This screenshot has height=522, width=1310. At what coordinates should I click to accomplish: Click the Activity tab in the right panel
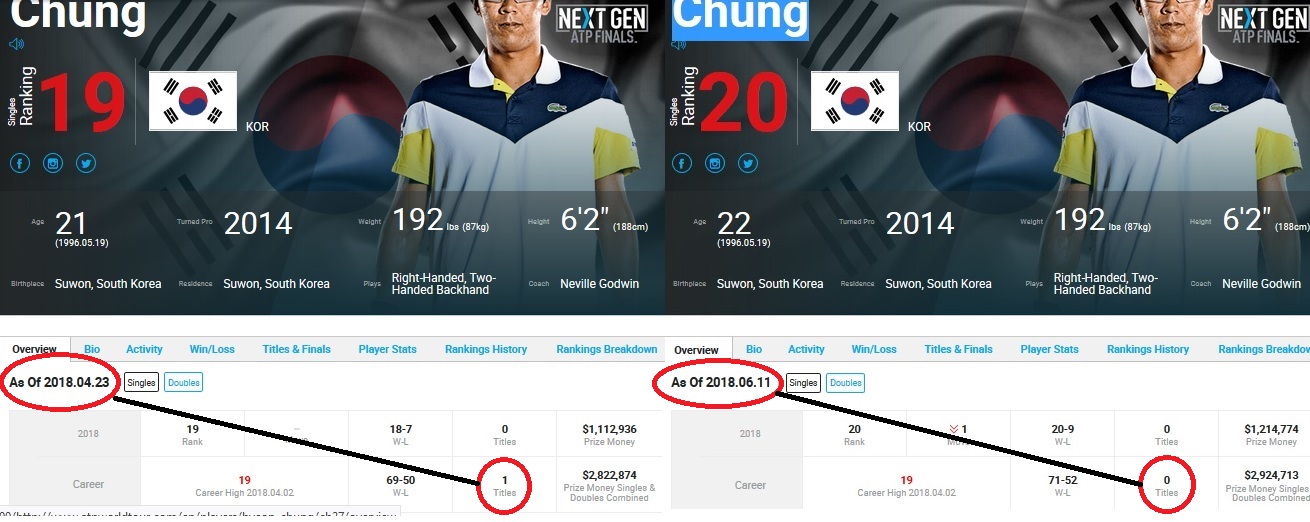tap(806, 349)
